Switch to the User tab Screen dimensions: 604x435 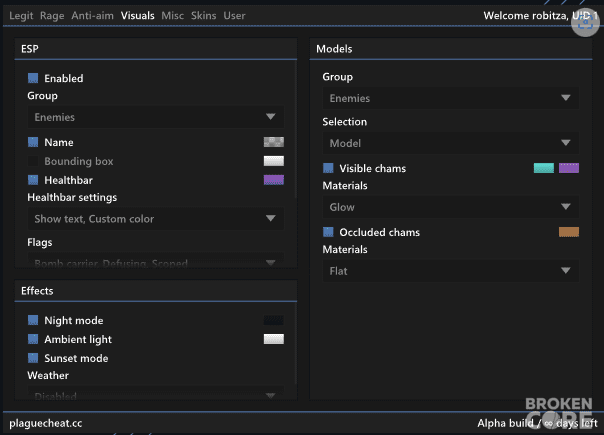(x=234, y=16)
